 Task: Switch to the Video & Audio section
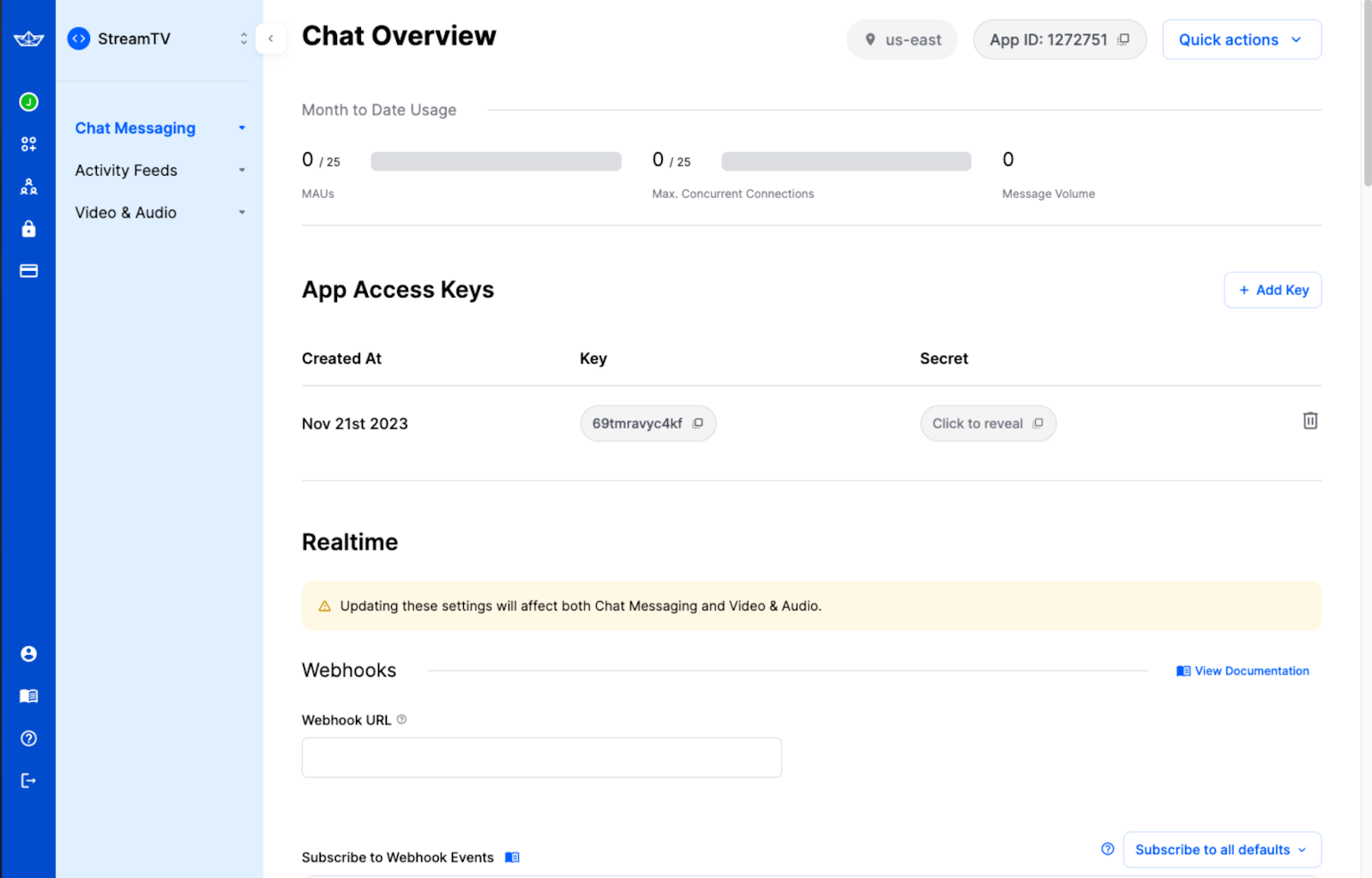(125, 212)
